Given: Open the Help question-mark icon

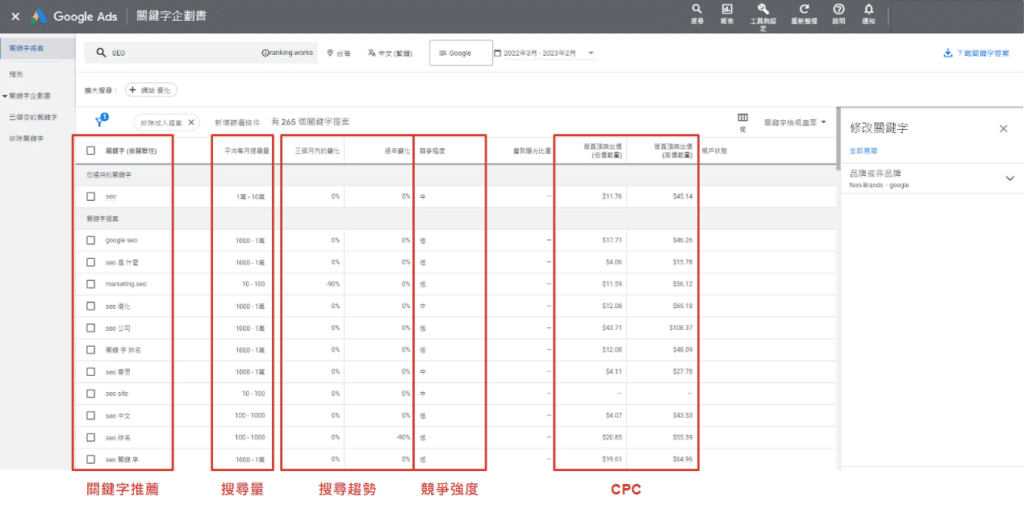Looking at the screenshot, I should 839,9.
